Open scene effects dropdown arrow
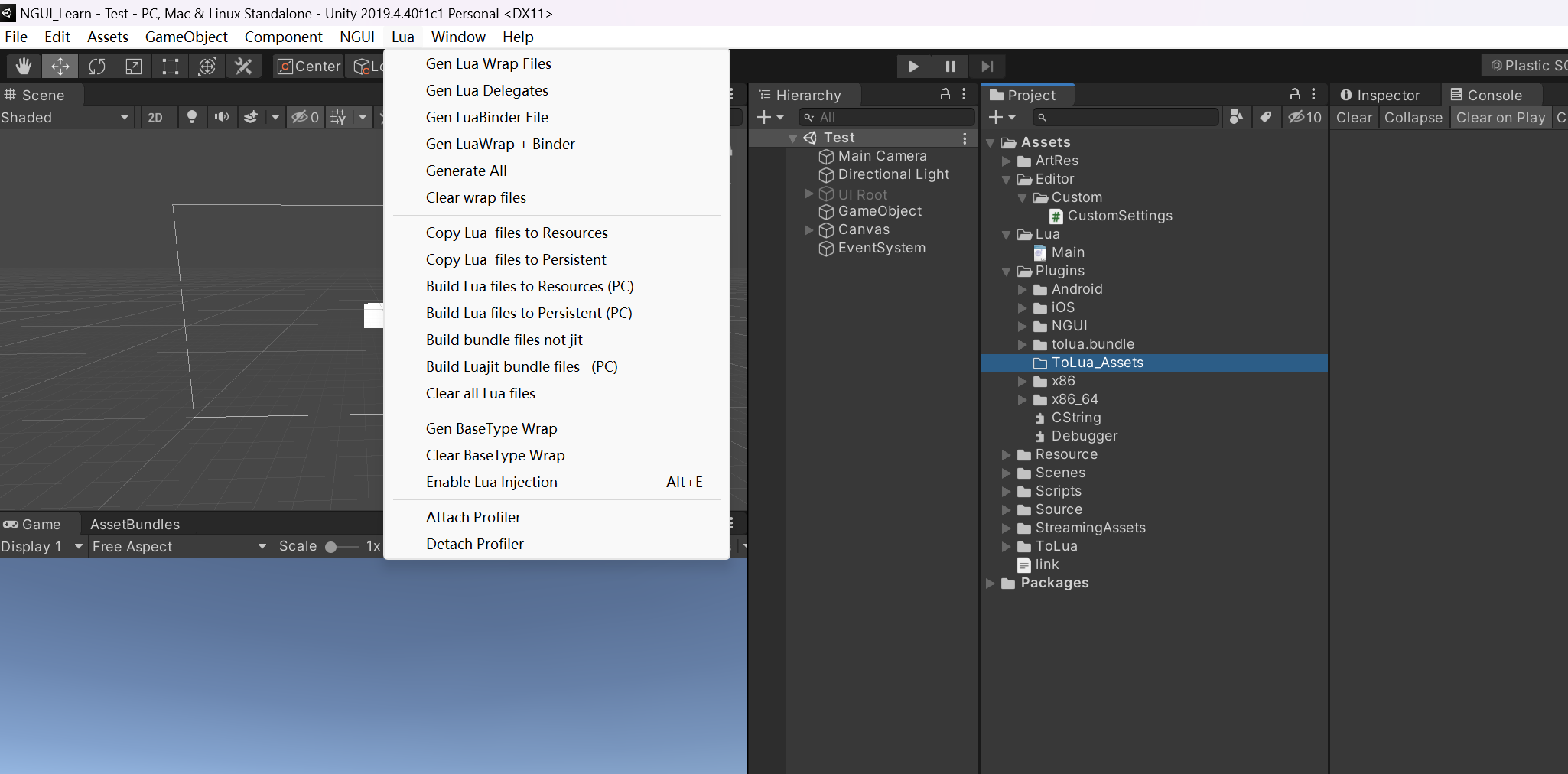Image resolution: width=1568 pixels, height=774 pixels. (x=275, y=117)
